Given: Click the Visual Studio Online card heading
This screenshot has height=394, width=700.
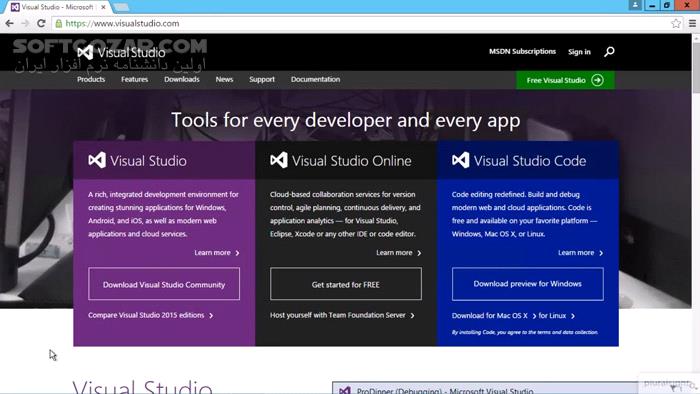Looking at the screenshot, I should click(x=351, y=161).
